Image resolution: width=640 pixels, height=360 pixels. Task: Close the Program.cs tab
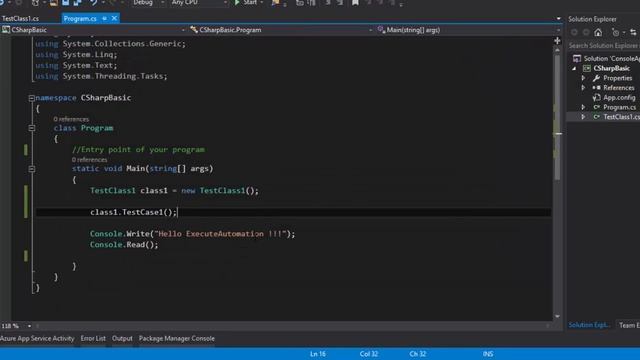(x=114, y=18)
